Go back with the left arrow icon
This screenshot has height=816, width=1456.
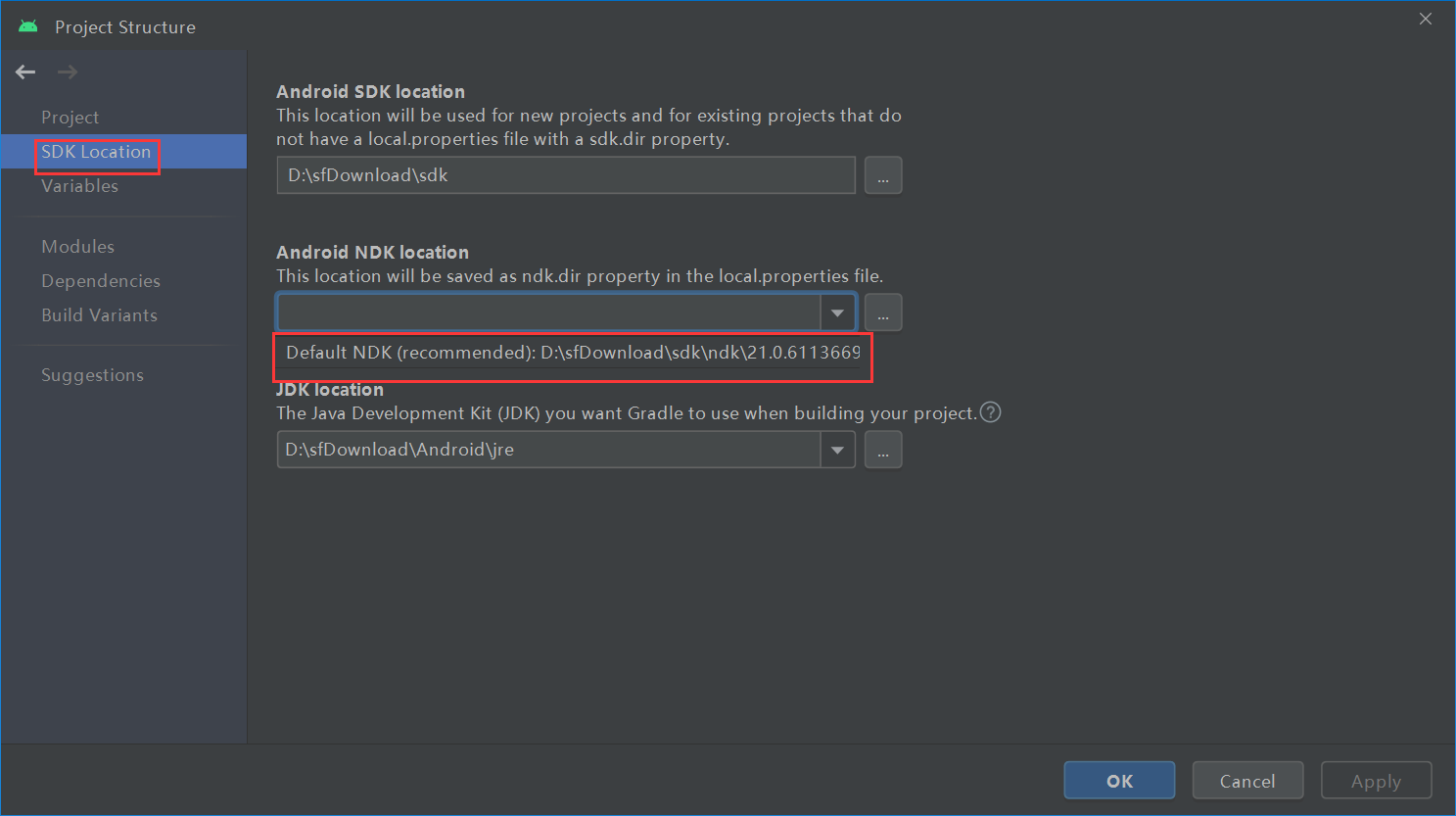25,72
